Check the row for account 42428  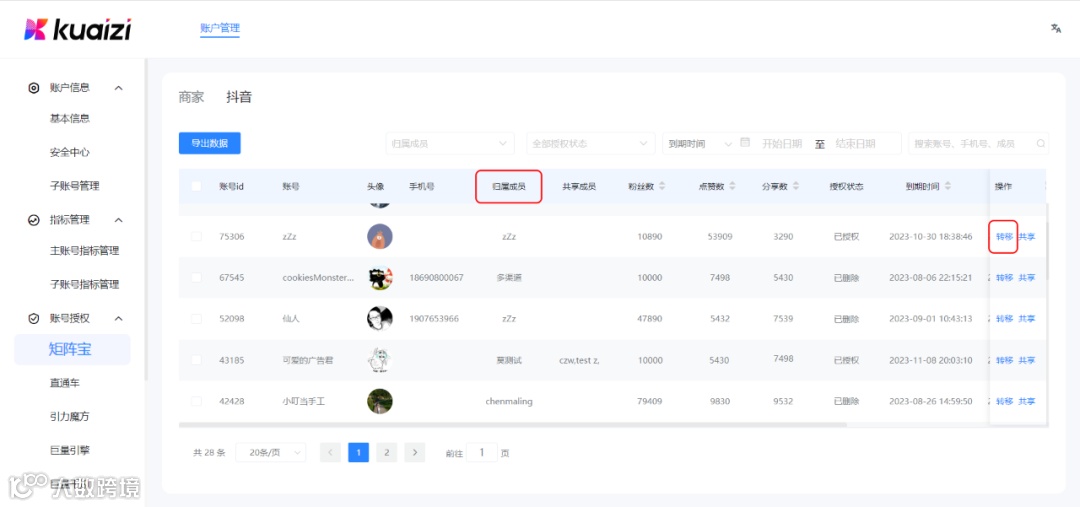[196, 401]
